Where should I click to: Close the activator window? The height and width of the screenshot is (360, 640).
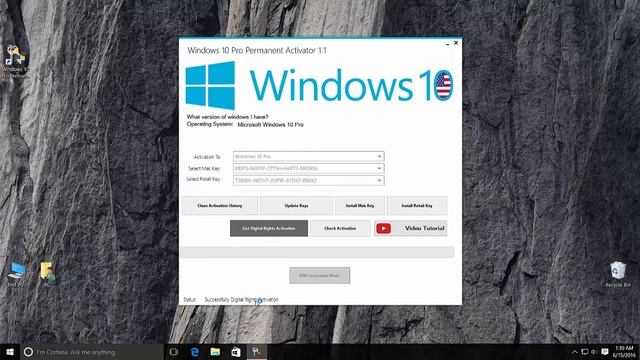click(456, 42)
